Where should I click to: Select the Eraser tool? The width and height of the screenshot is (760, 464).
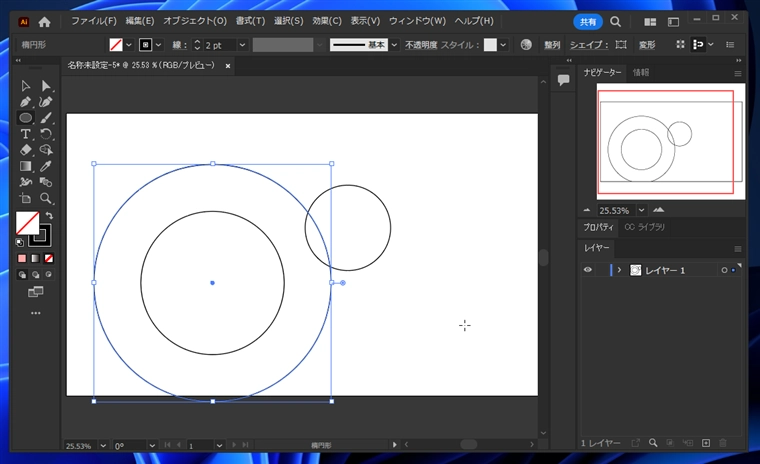(x=25, y=150)
